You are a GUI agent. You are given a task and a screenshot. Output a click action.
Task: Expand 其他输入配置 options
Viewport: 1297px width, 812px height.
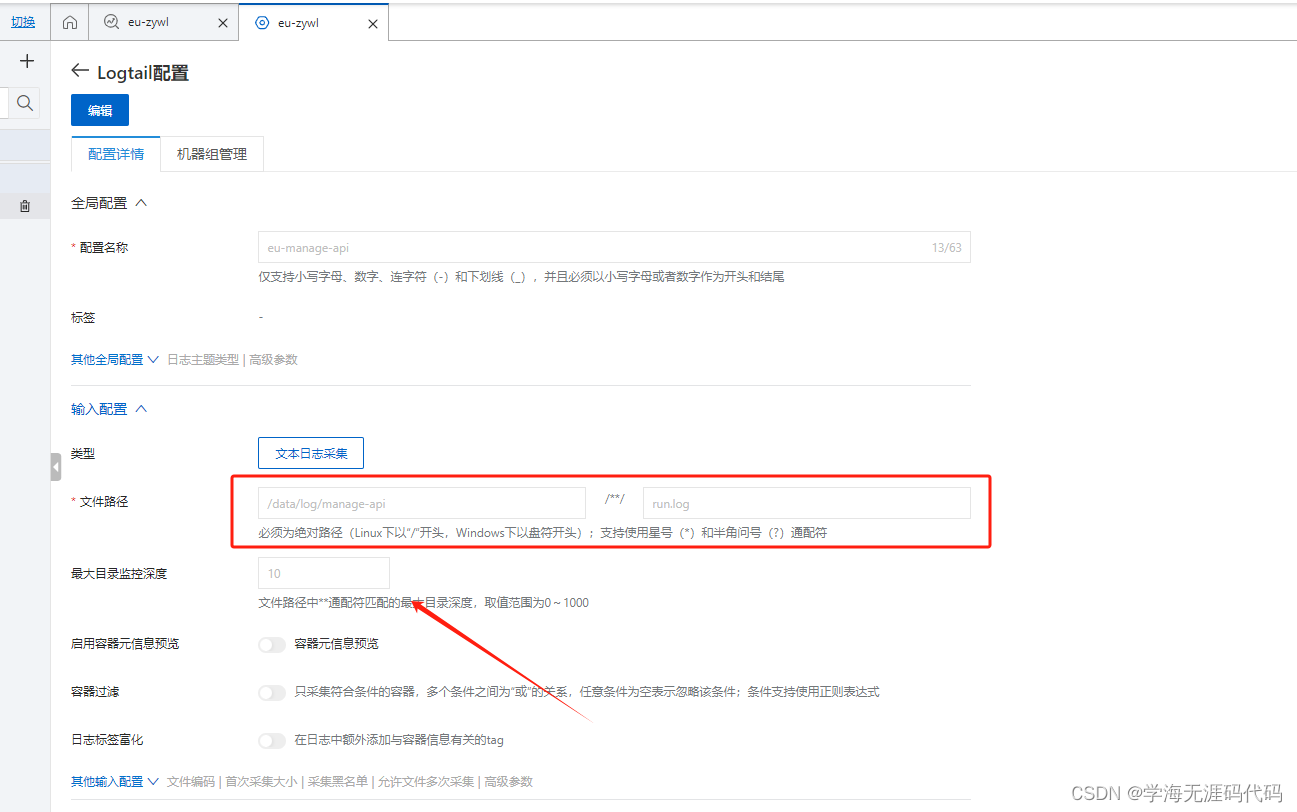click(115, 781)
